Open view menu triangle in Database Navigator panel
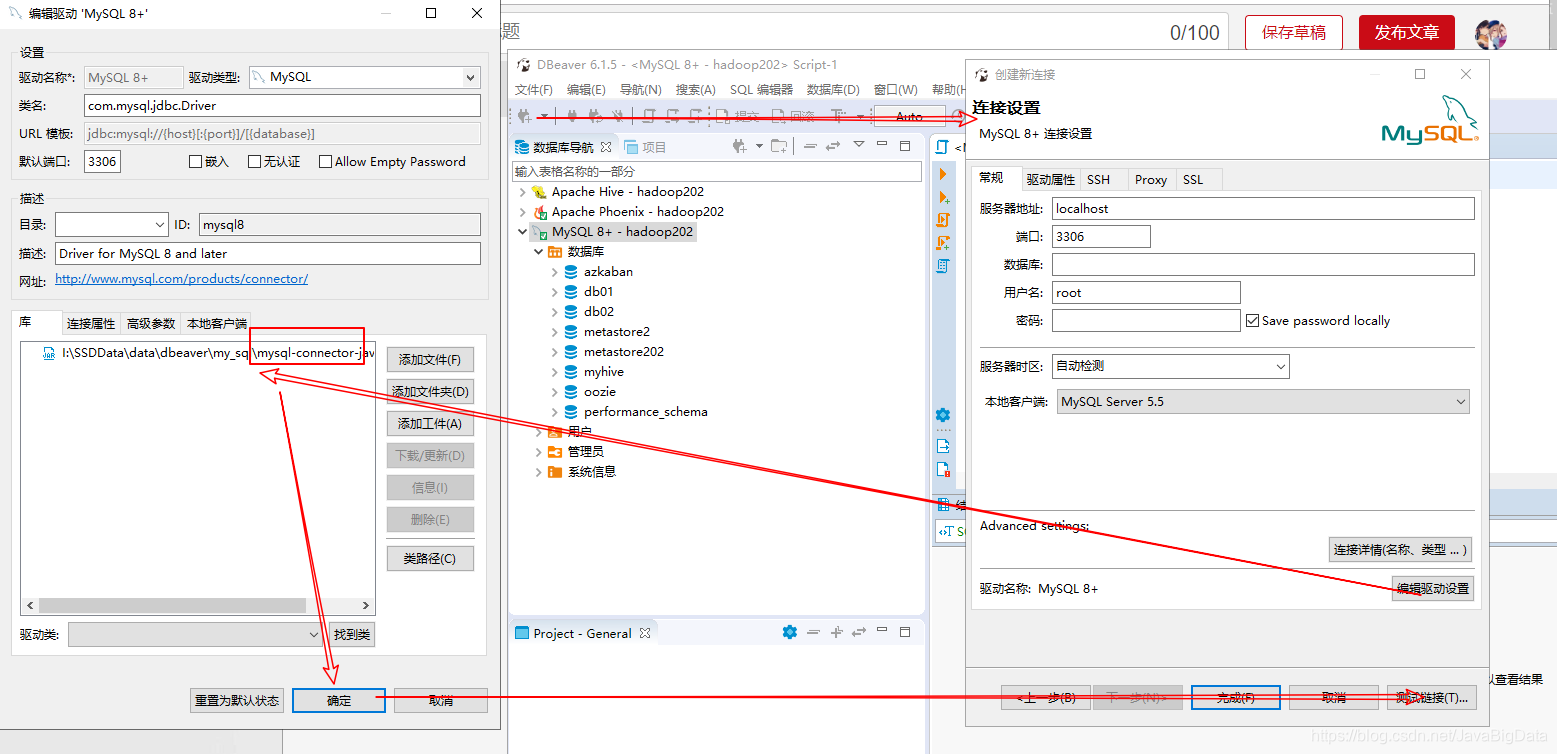Screen dimensions: 1557x754 click(858, 145)
